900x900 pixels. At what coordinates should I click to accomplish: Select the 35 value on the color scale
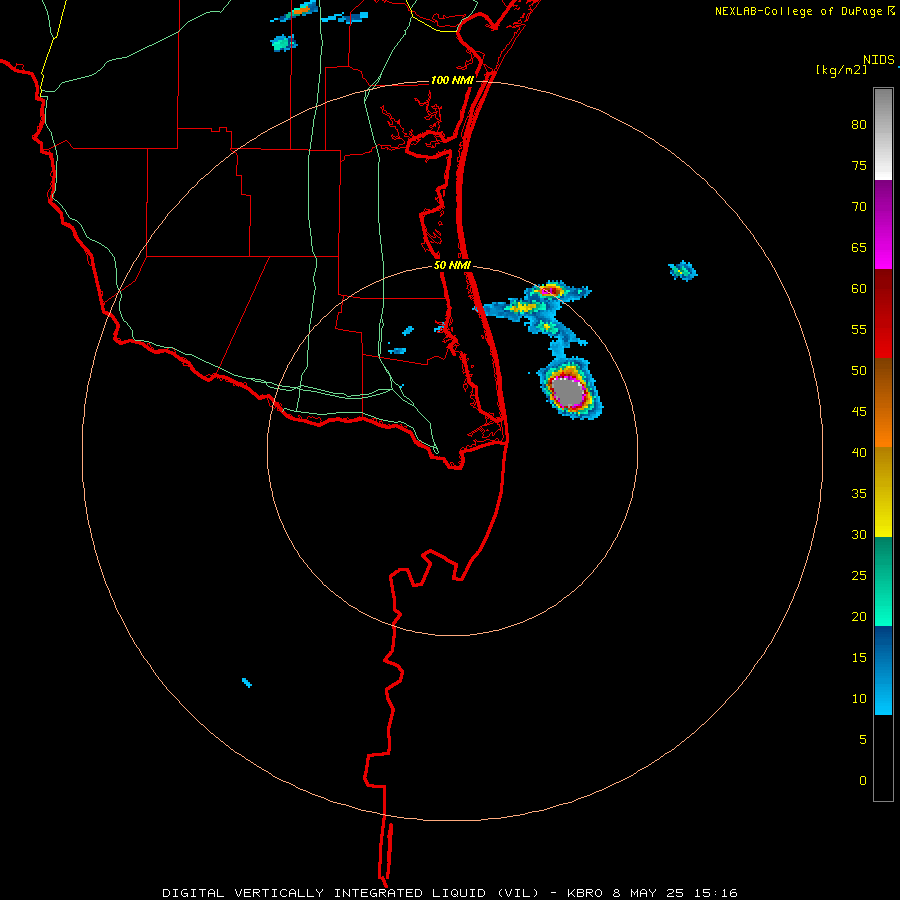(859, 494)
